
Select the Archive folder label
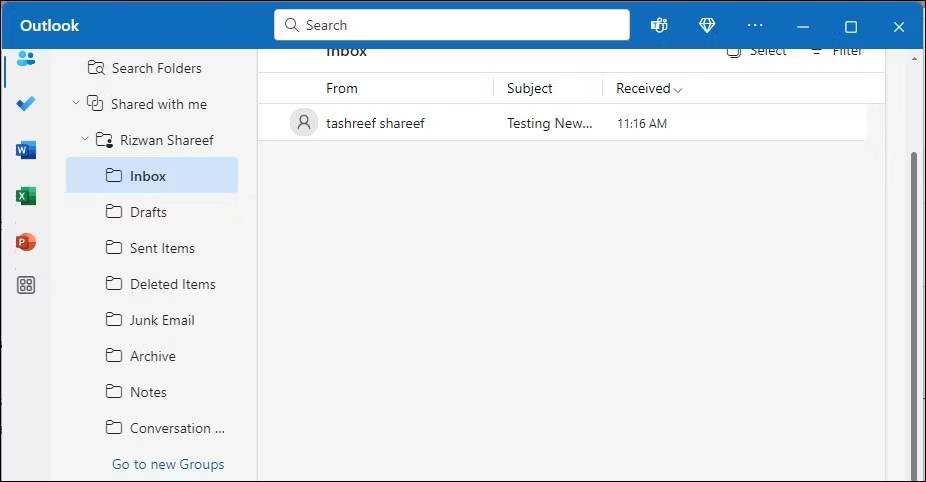pos(152,356)
